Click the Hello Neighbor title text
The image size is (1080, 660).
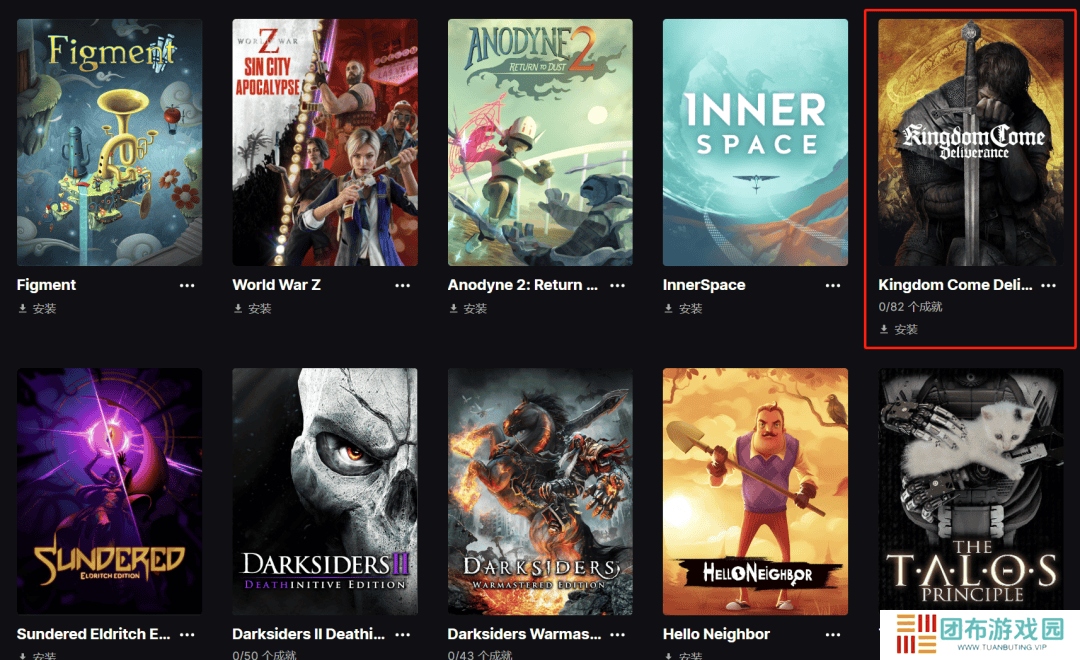[x=716, y=634]
